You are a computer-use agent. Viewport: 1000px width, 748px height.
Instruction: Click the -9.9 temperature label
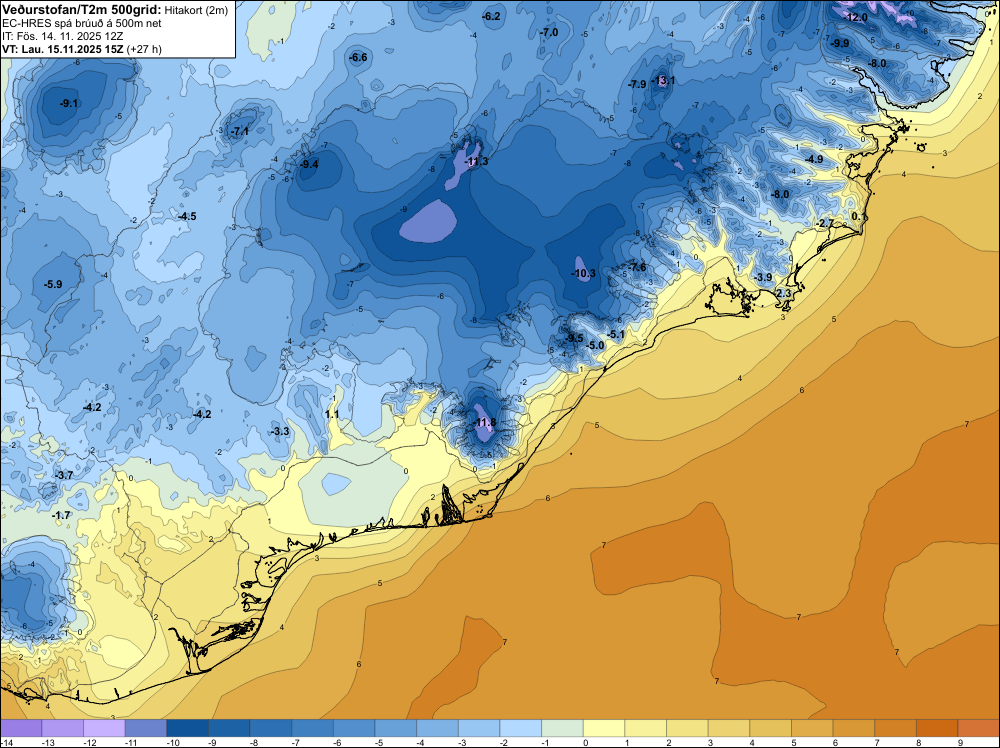[x=840, y=43]
